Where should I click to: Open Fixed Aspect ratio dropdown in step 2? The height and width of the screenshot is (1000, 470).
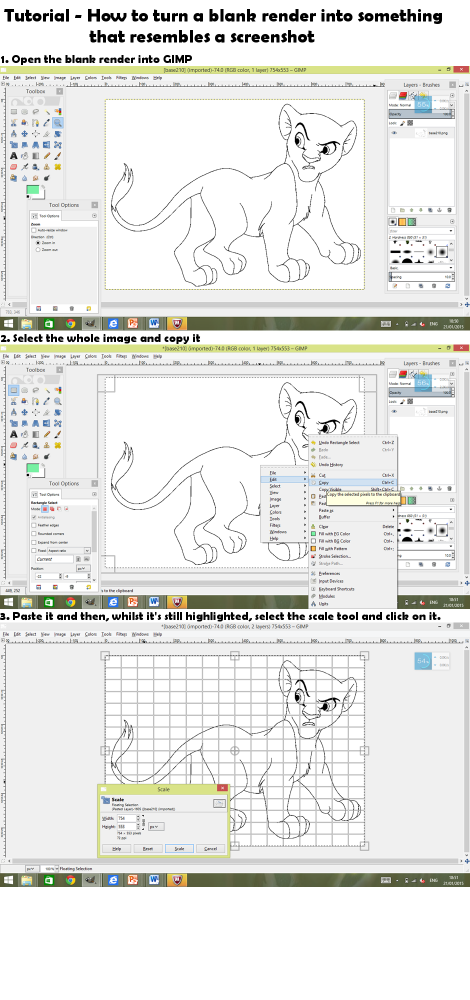(x=69, y=550)
